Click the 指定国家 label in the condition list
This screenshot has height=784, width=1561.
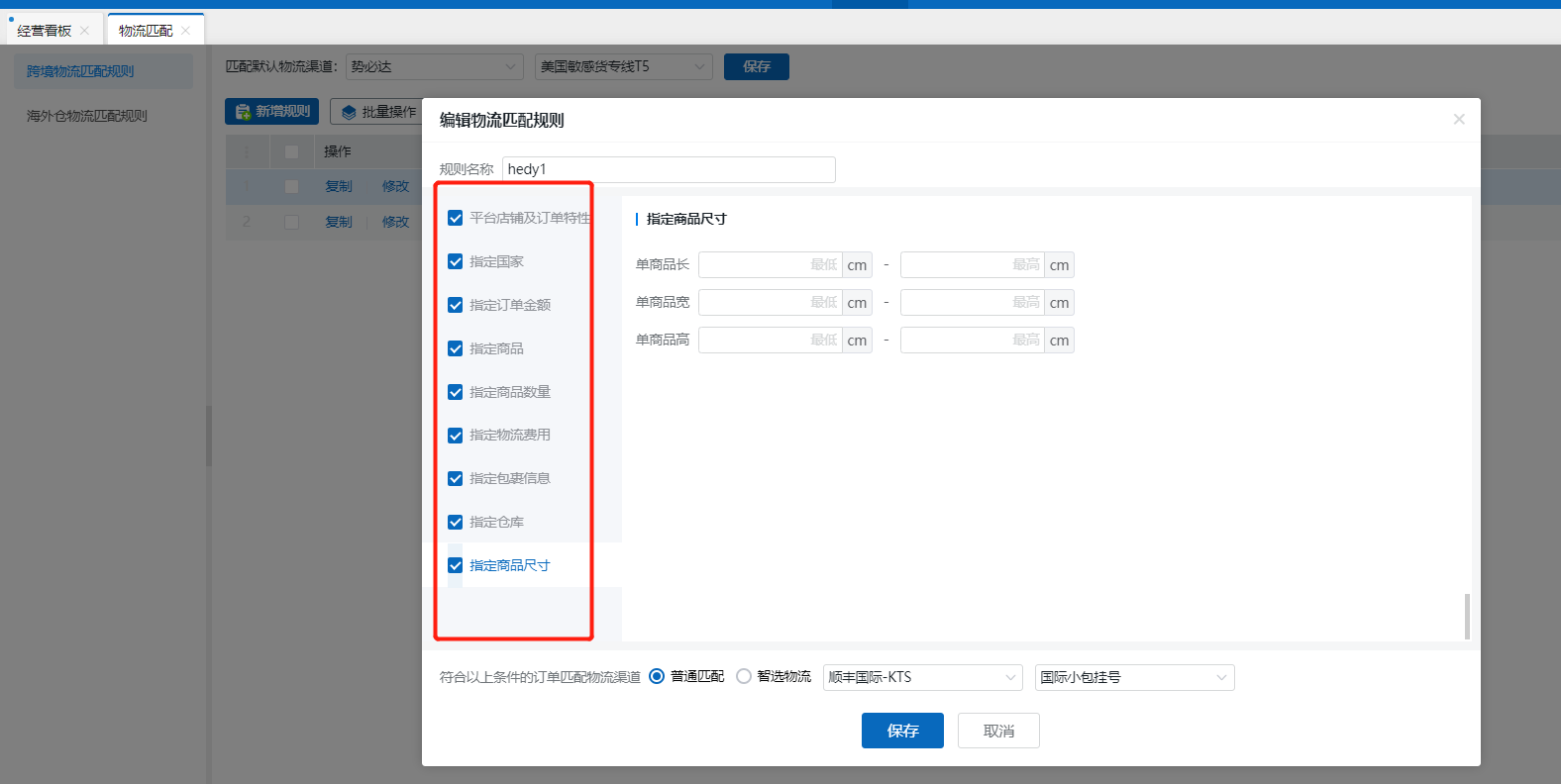[x=496, y=261]
